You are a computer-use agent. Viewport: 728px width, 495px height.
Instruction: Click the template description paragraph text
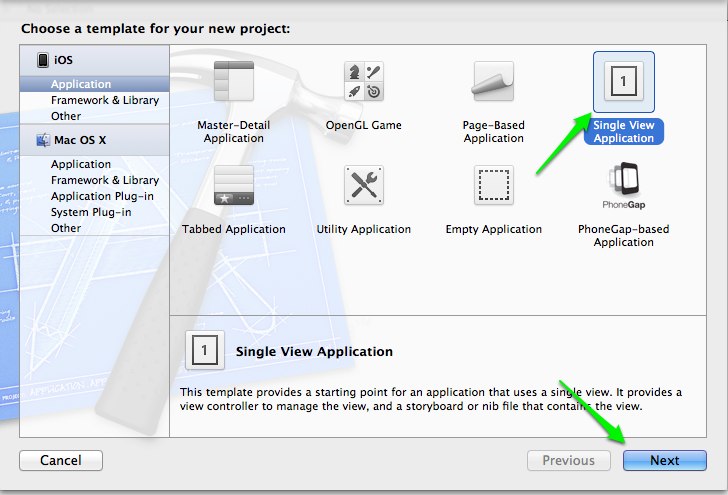[431, 399]
